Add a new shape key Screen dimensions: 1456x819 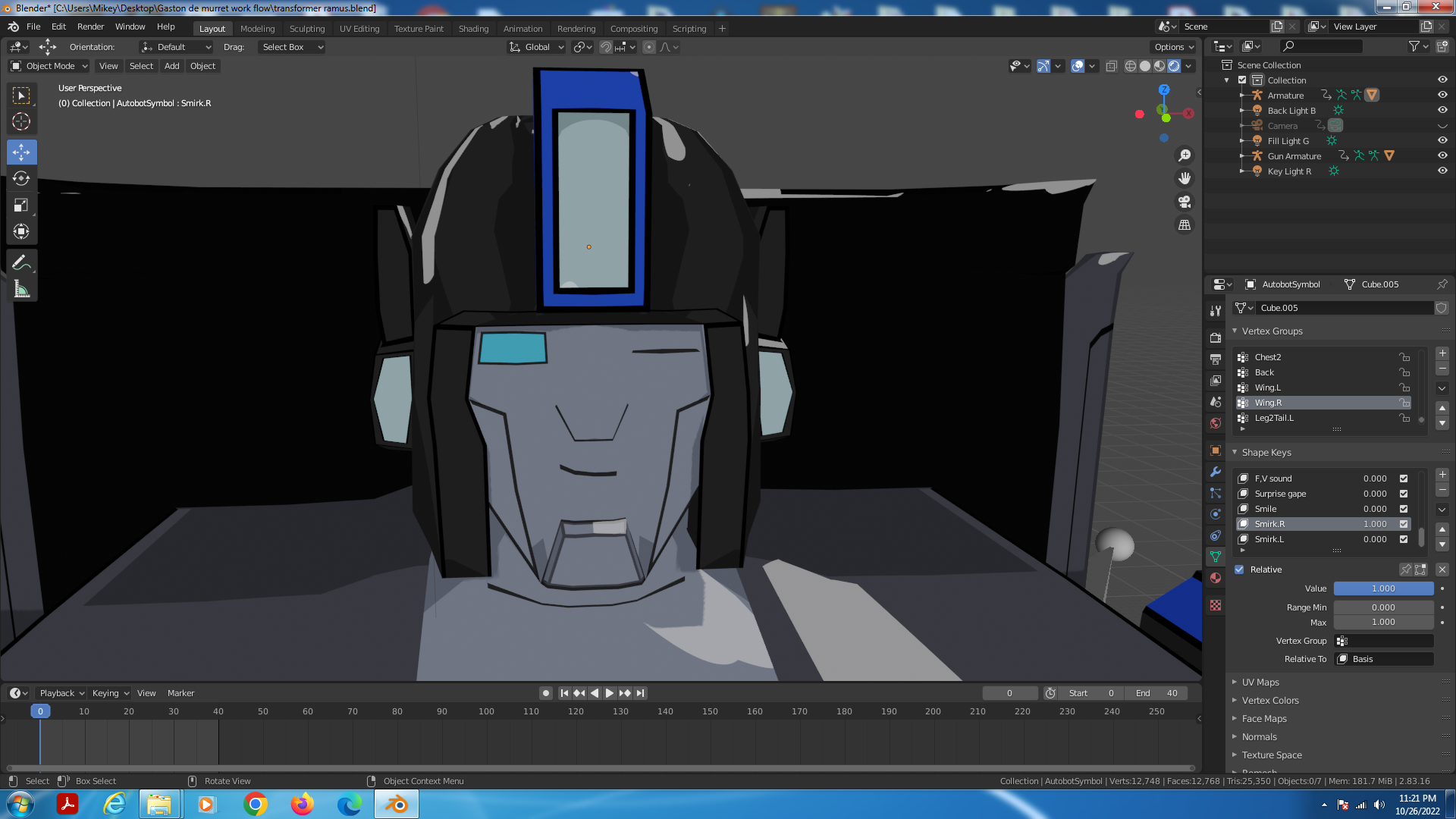pyautogui.click(x=1442, y=475)
